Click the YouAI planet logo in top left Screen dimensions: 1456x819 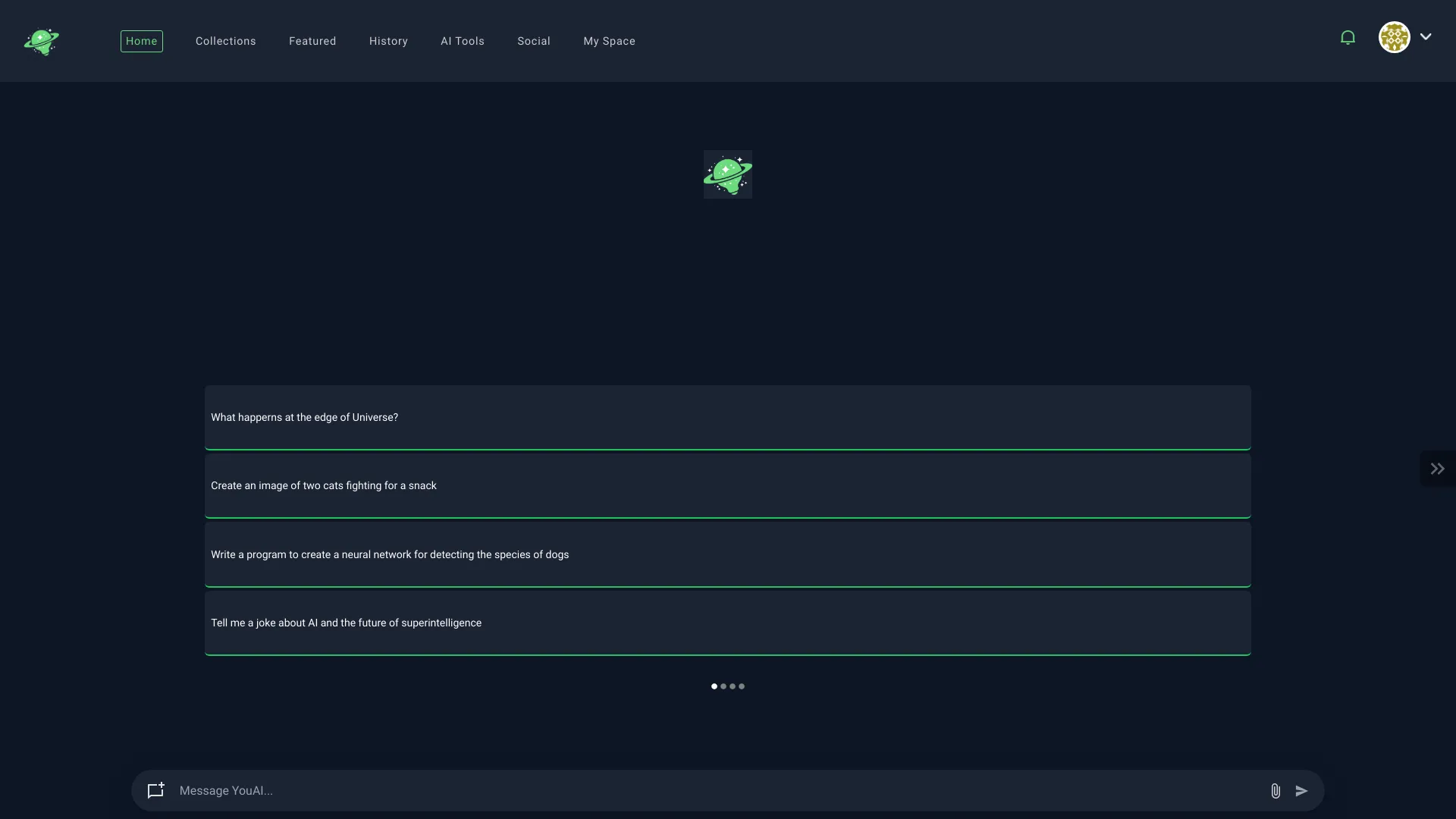click(x=41, y=41)
